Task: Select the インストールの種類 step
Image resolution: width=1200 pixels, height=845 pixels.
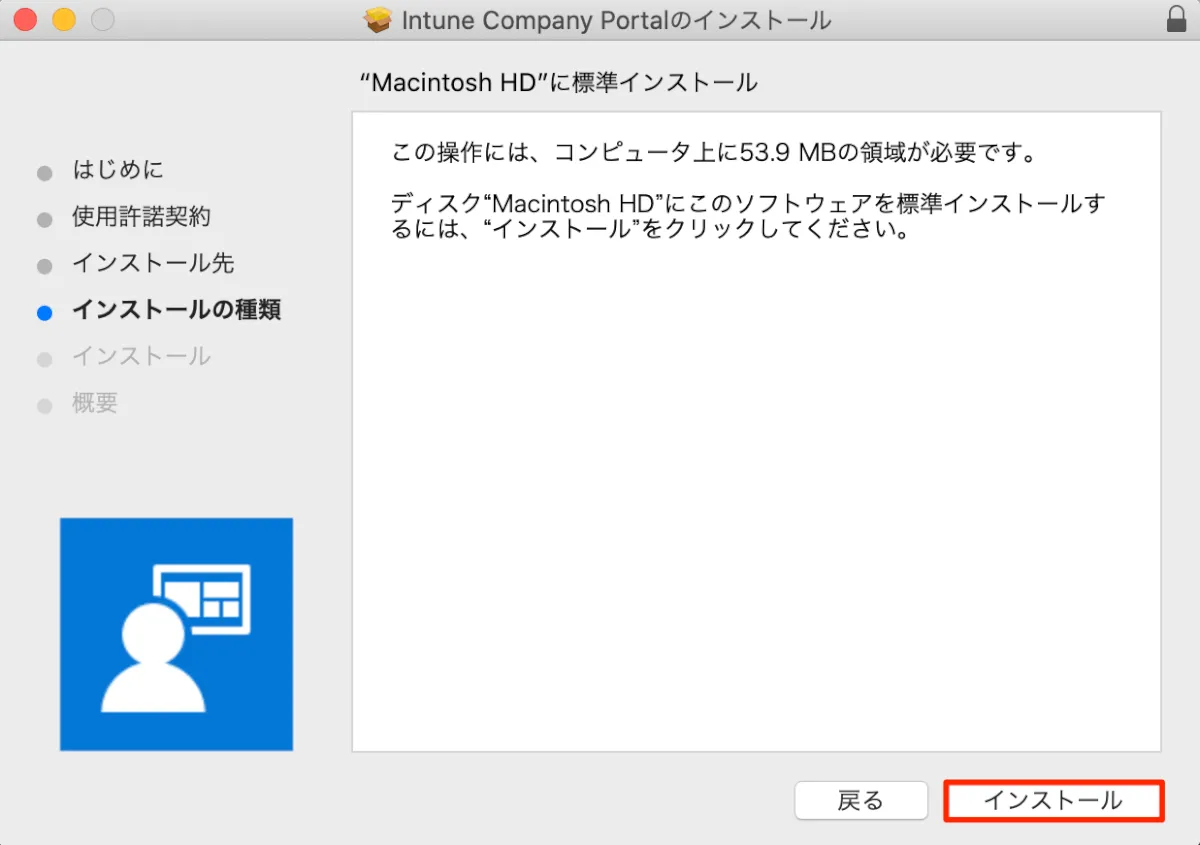Action: click(x=176, y=311)
